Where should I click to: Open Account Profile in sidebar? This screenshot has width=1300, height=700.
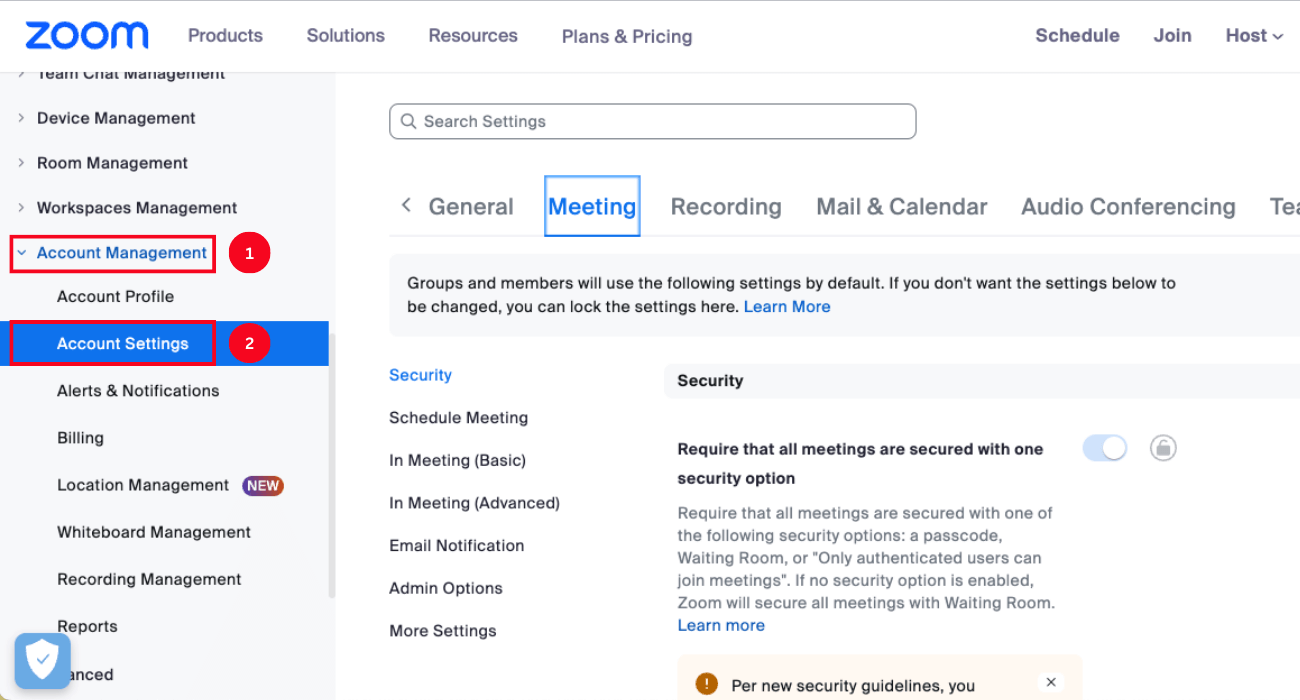coord(115,296)
